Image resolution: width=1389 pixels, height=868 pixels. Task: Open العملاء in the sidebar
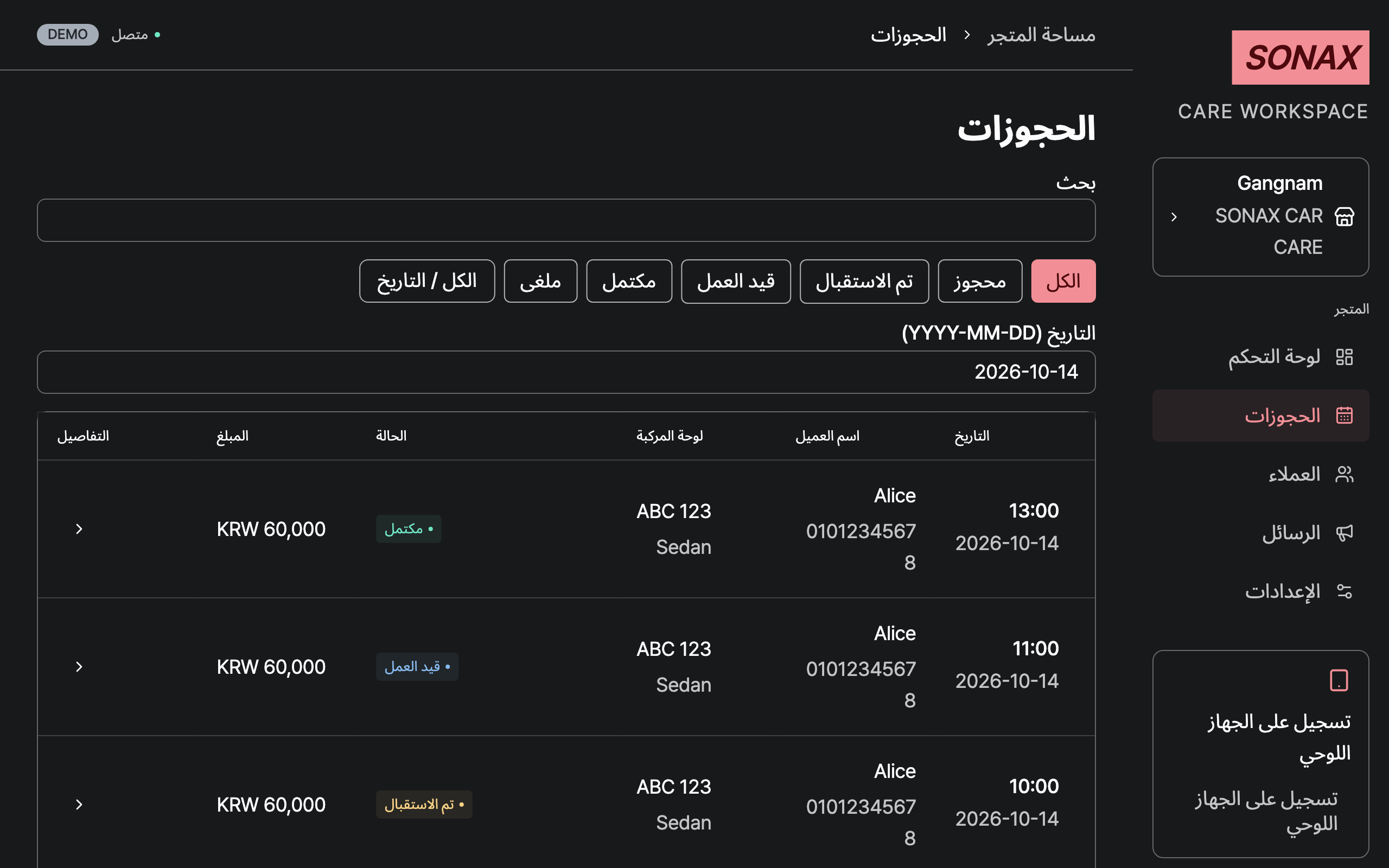click(1260, 474)
